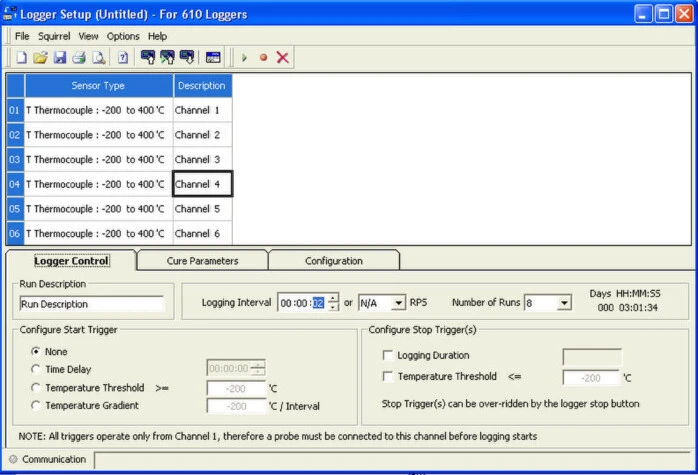This screenshot has height=475, width=698.
Task: Click the red X stop icon
Action: (283, 58)
